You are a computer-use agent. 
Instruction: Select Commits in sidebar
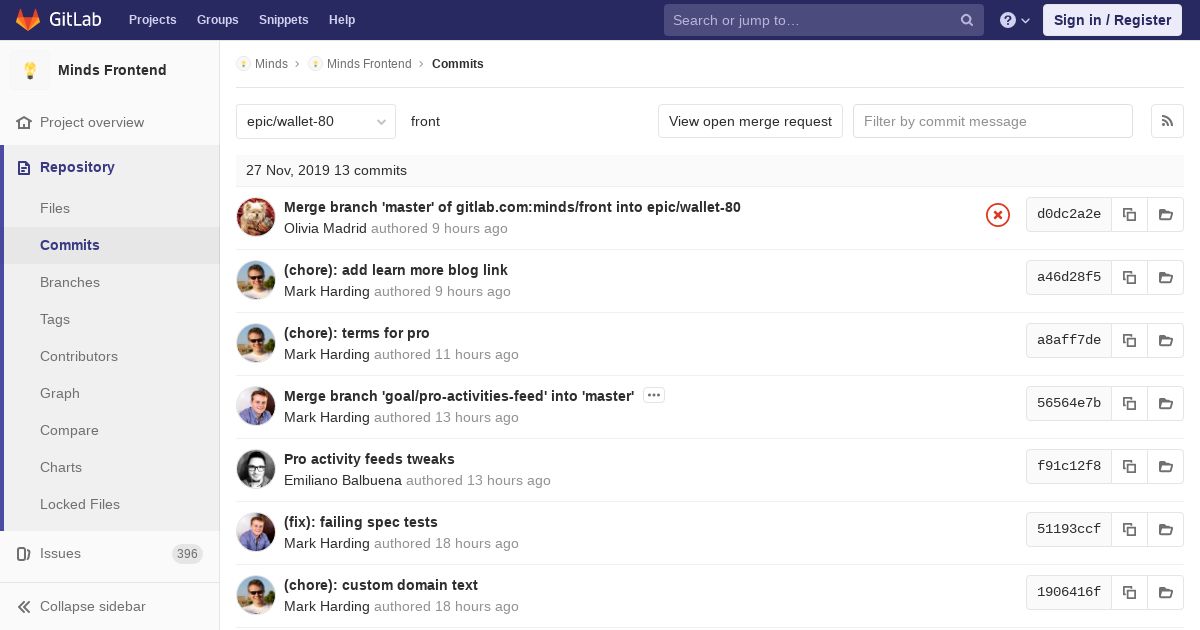(x=112, y=245)
